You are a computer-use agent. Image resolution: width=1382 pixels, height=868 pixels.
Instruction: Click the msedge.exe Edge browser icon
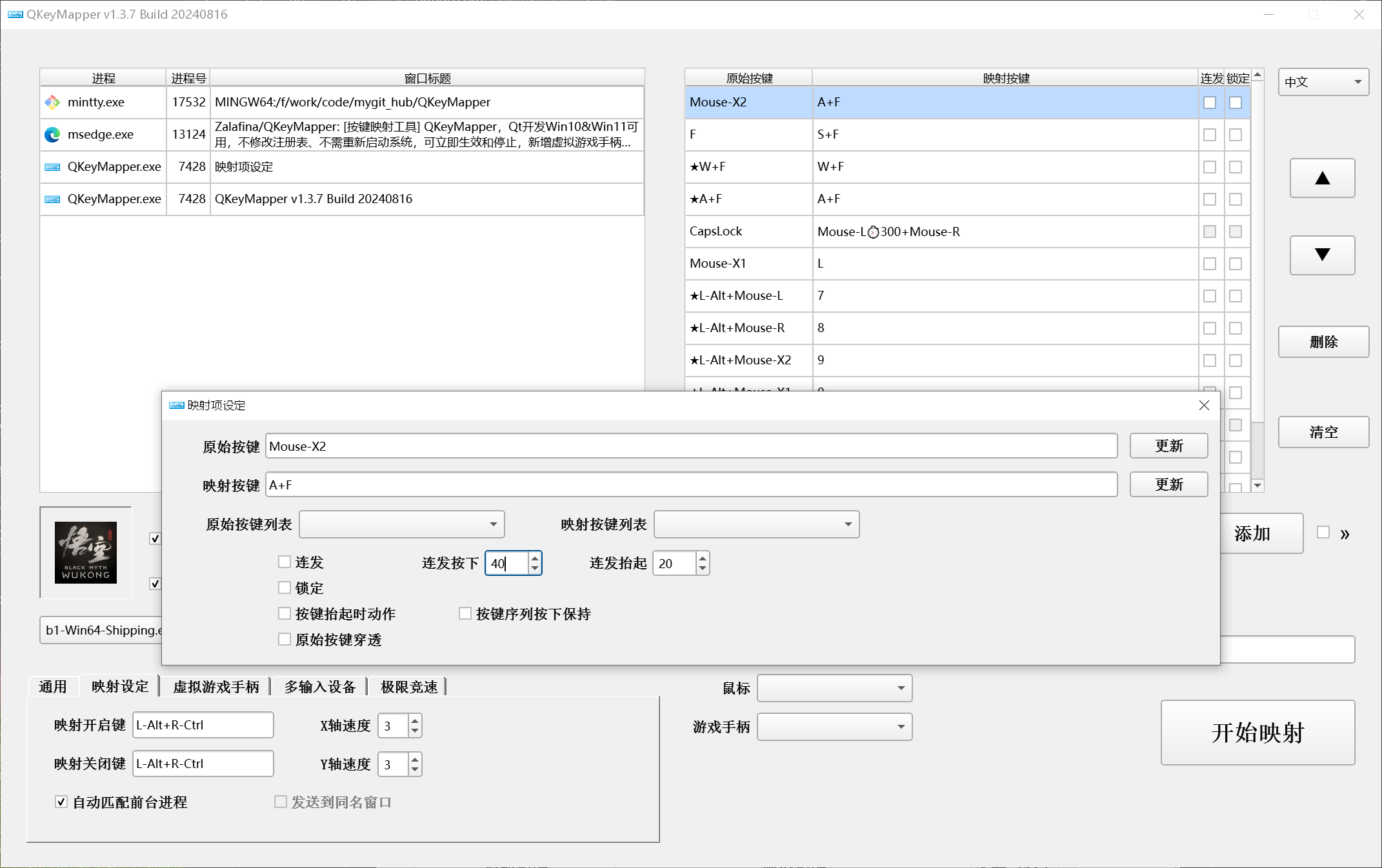click(x=52, y=134)
